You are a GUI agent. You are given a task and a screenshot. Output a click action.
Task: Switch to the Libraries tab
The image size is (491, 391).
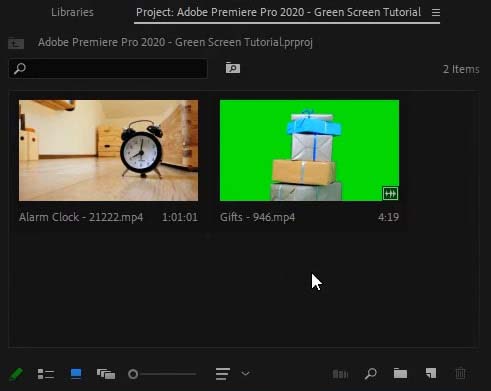[72, 12]
